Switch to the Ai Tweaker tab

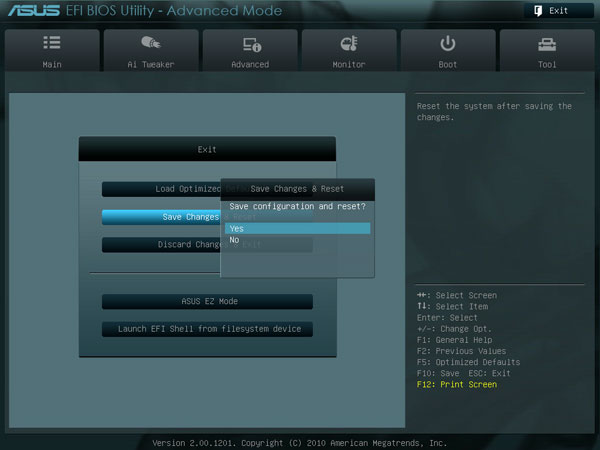pyautogui.click(x=151, y=50)
